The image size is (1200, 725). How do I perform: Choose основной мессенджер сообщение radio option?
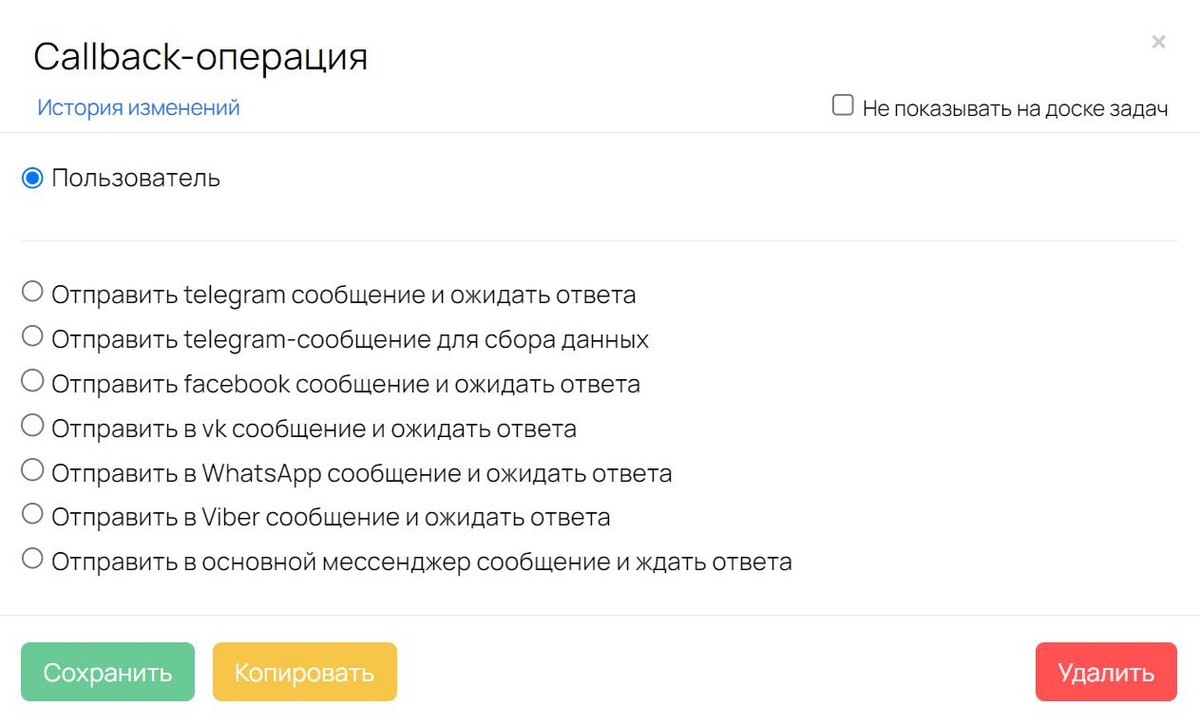tap(32, 558)
